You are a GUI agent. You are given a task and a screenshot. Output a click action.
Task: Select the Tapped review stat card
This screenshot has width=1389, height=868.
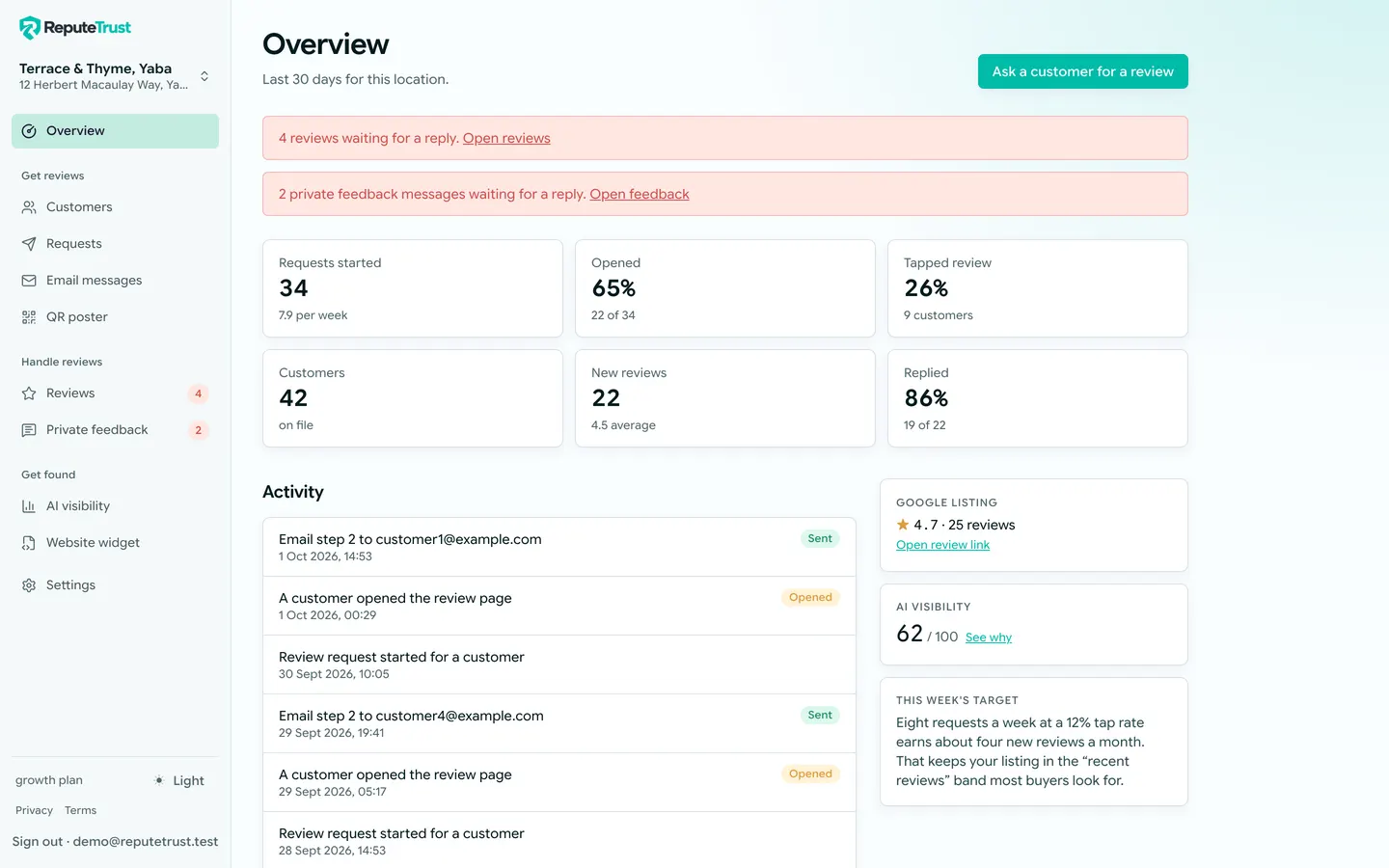pyautogui.click(x=1038, y=288)
